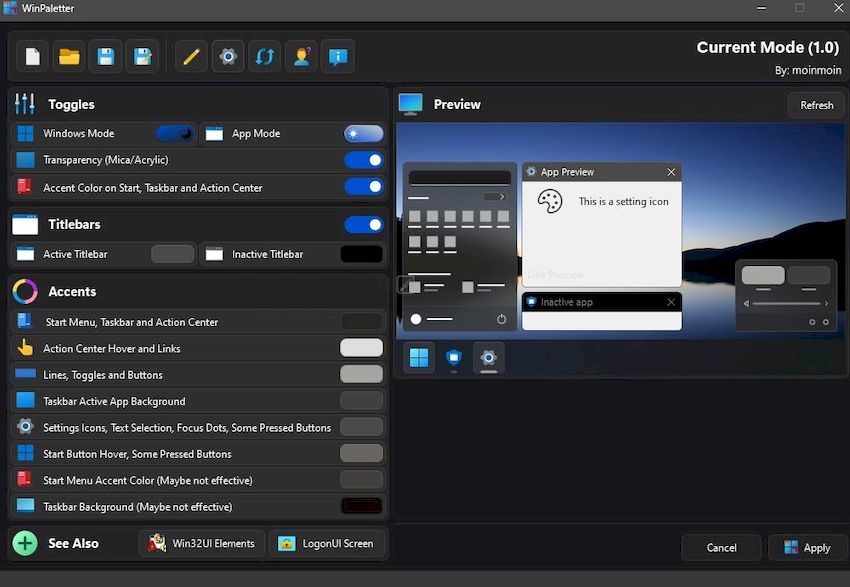
Task: Open an existing palette file
Action: tap(68, 56)
